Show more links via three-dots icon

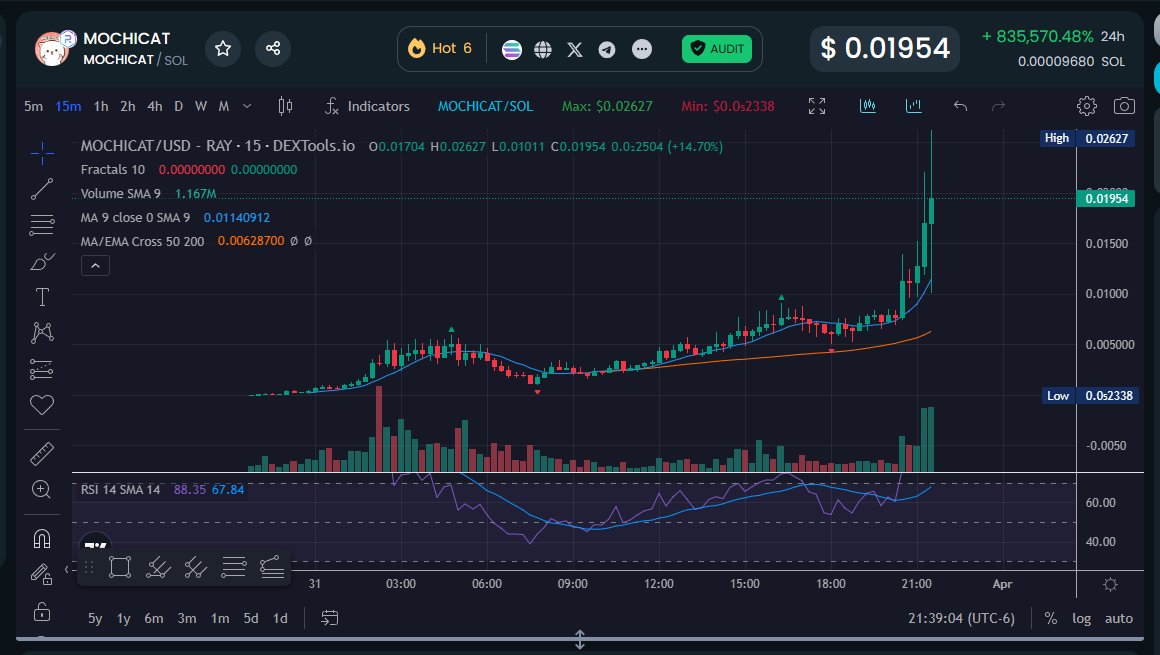(x=642, y=50)
